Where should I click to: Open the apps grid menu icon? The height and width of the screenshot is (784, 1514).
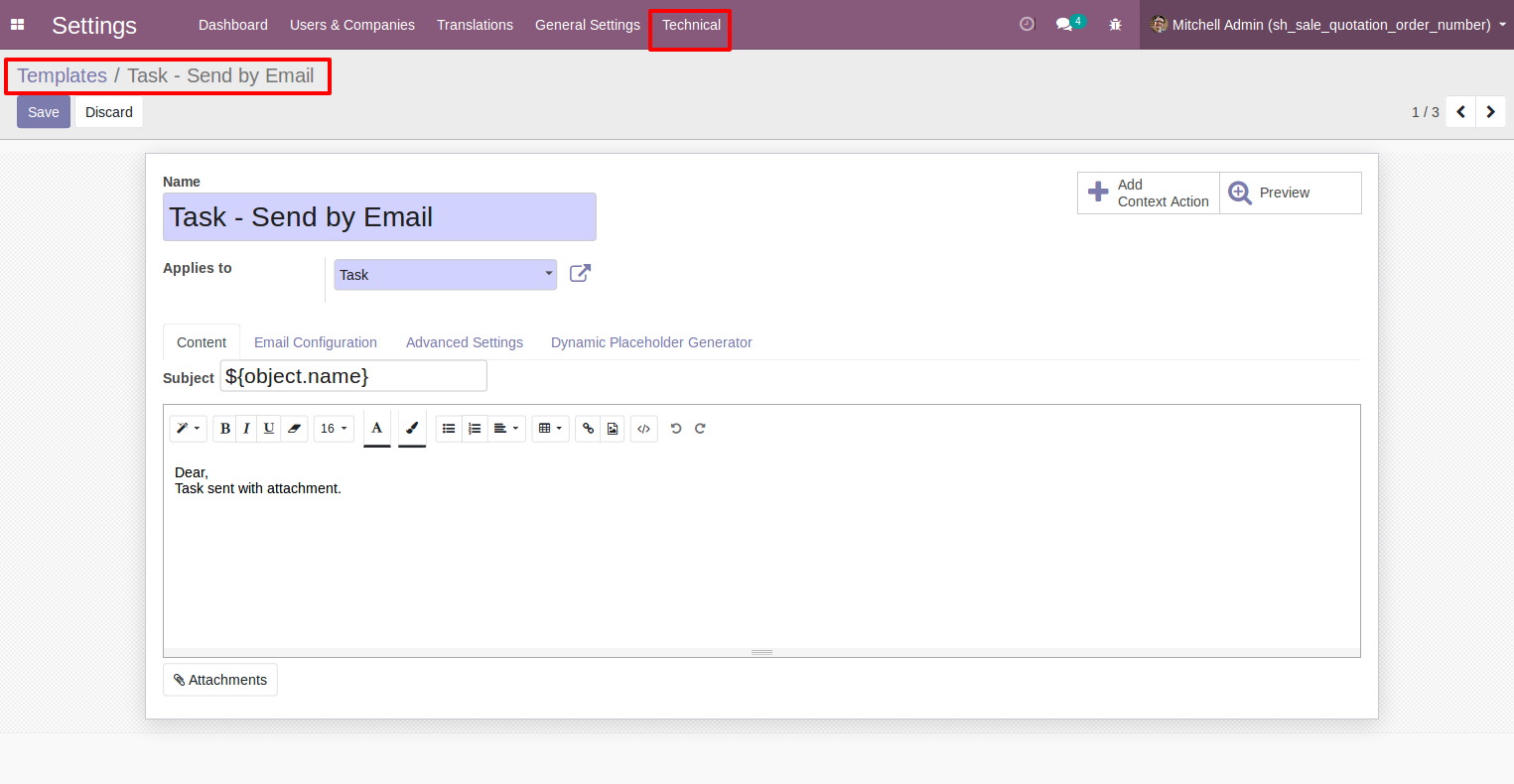click(x=17, y=25)
